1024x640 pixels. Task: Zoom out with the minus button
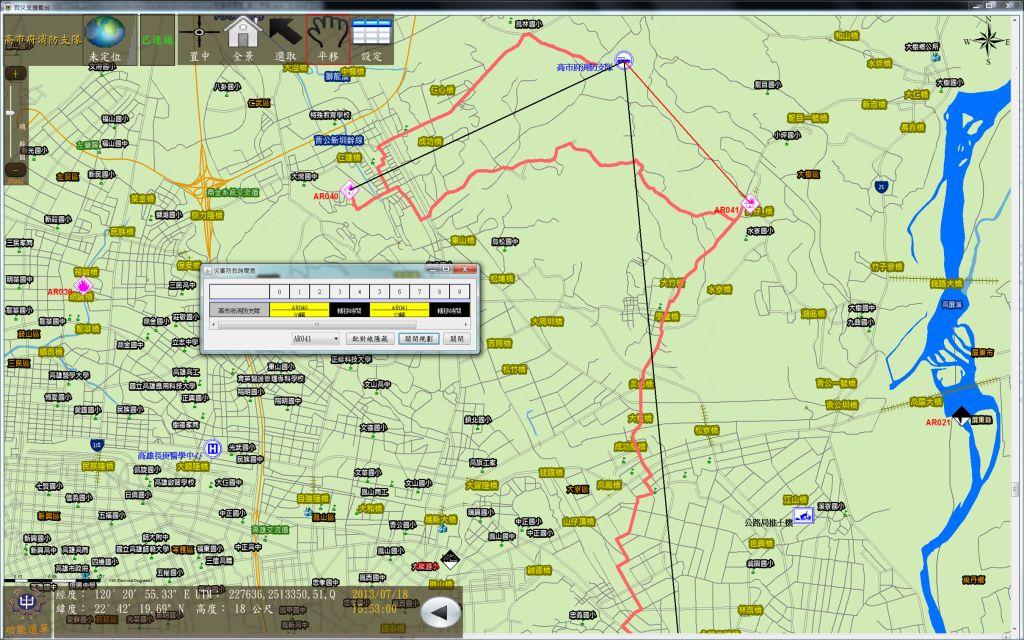(x=15, y=169)
